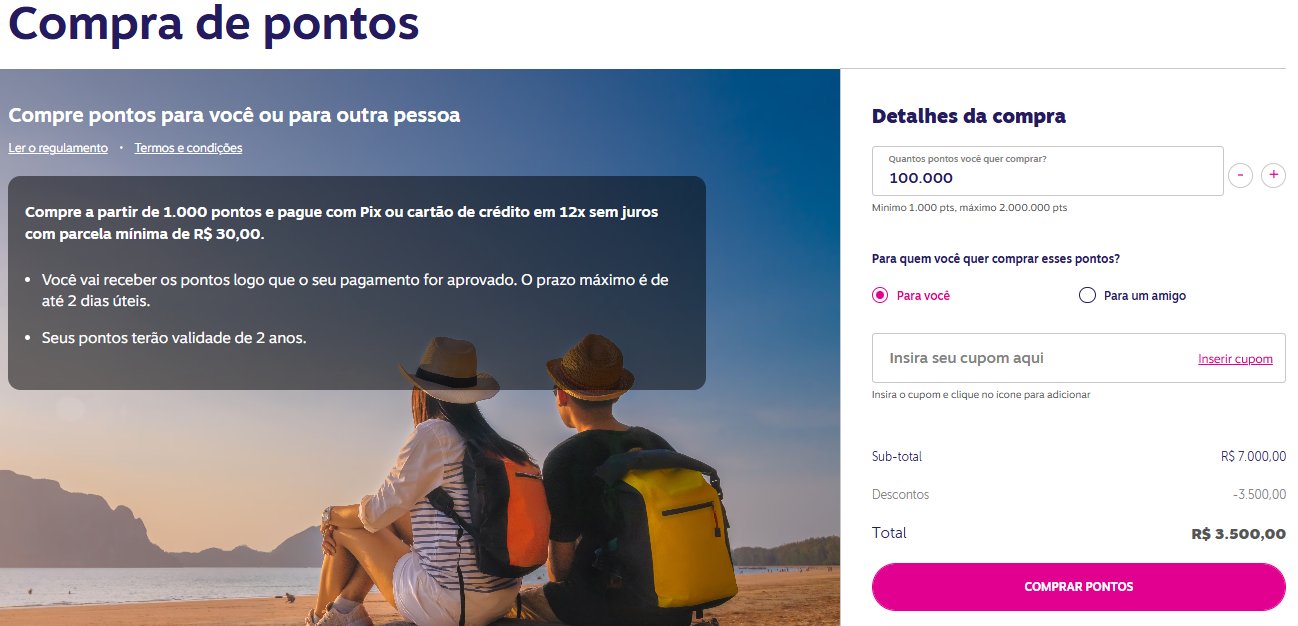Increase points with the plus button

1273,175
